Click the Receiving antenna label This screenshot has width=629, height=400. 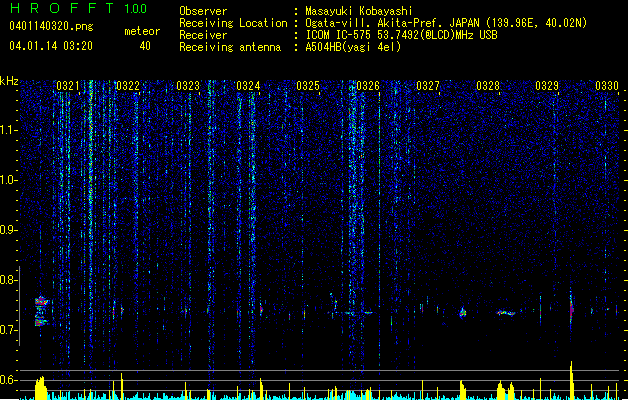pyautogui.click(x=230, y=47)
